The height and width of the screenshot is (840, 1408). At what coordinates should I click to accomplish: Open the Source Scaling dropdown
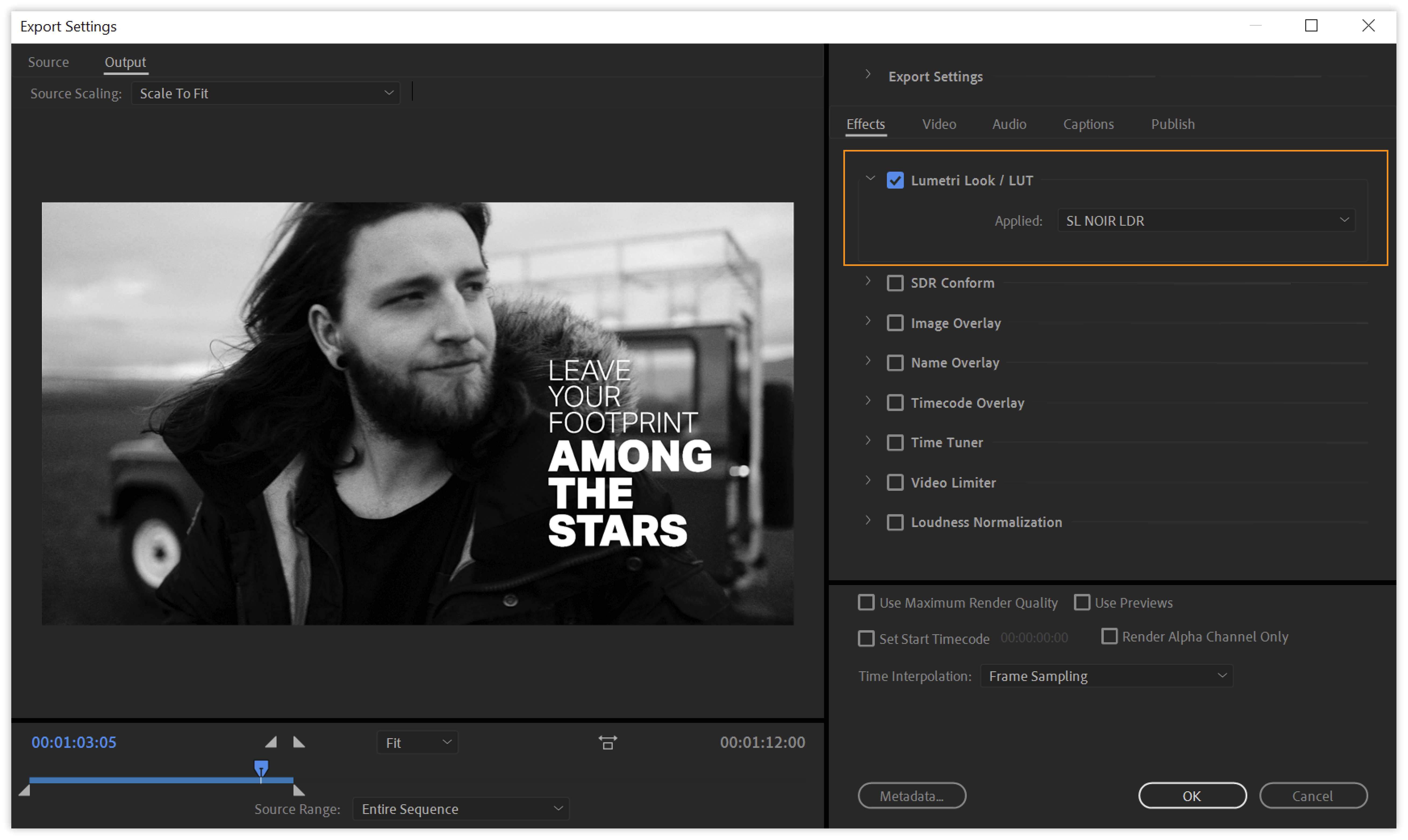click(x=266, y=93)
